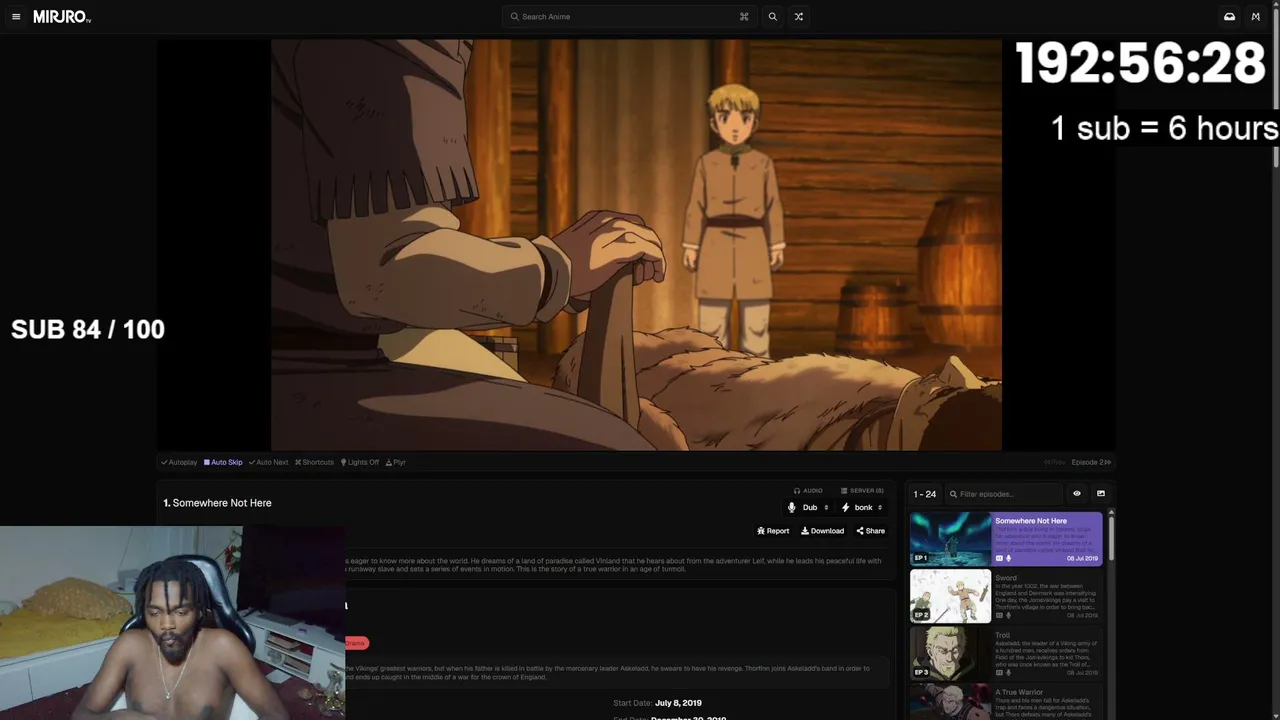Viewport: 1280px width, 720px height.
Task: Click the subtitles icon on Troll episode
Action: pos(999,672)
